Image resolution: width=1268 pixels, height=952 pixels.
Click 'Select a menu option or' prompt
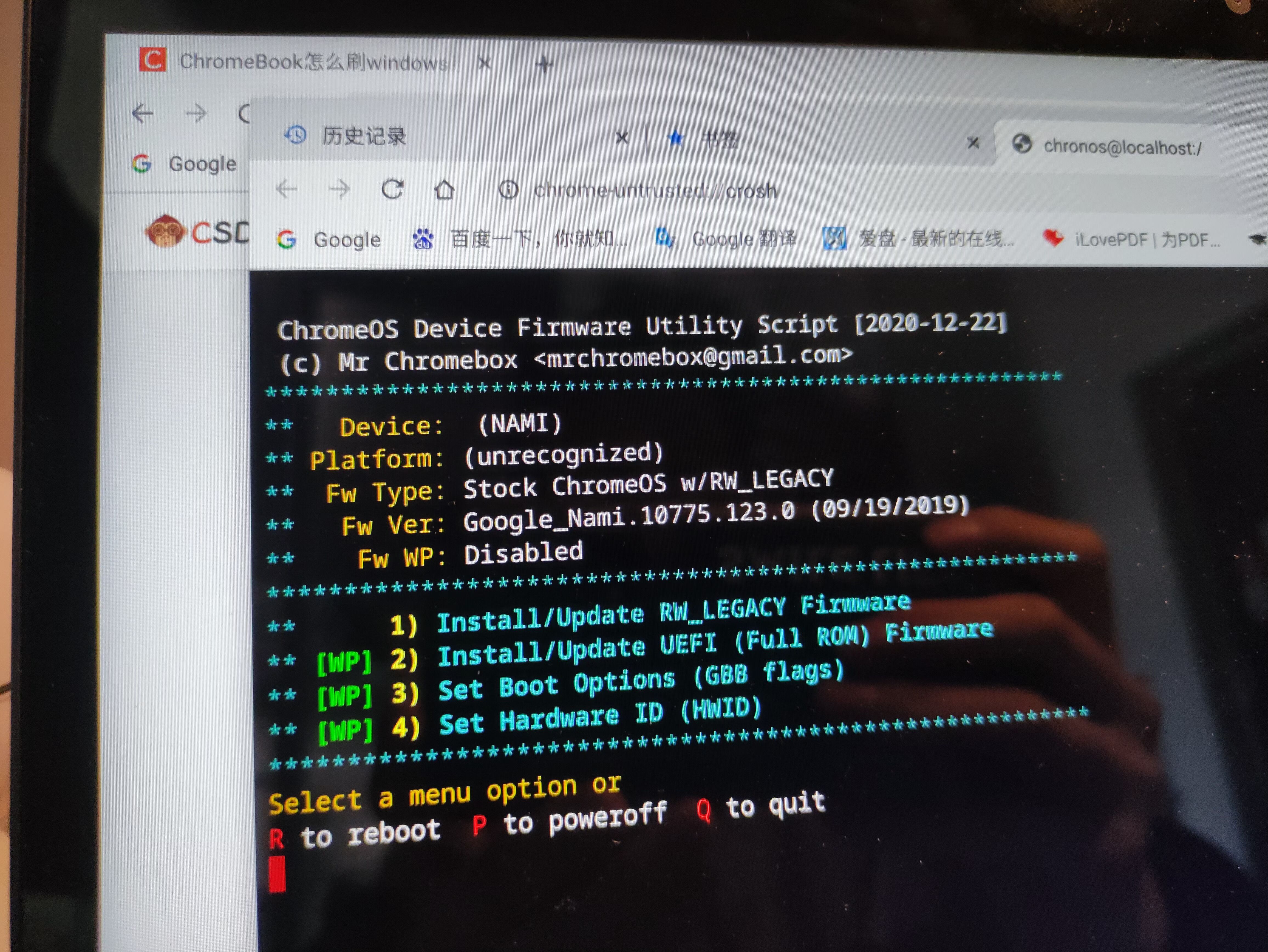click(x=445, y=794)
